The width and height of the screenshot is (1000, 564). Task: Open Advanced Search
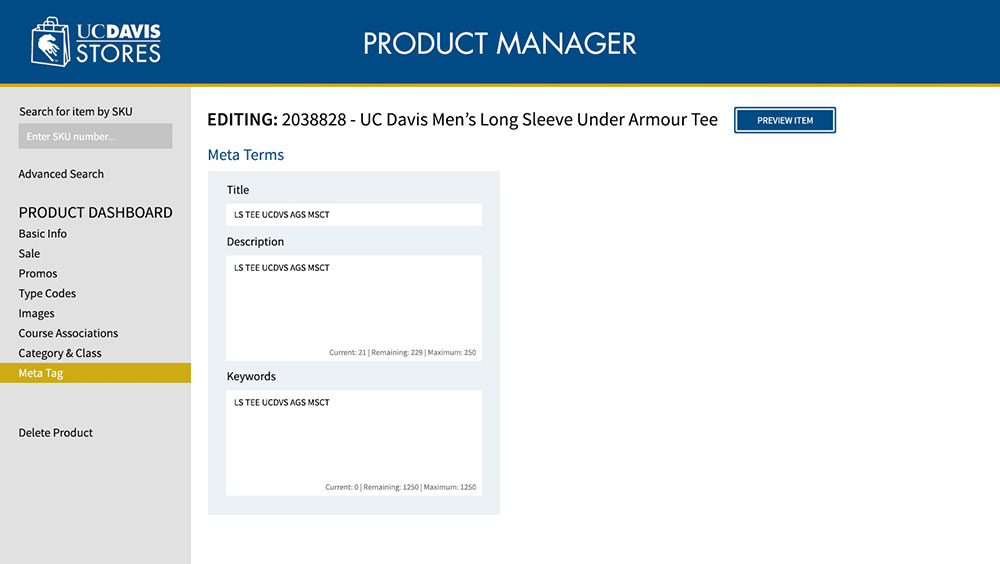click(61, 174)
